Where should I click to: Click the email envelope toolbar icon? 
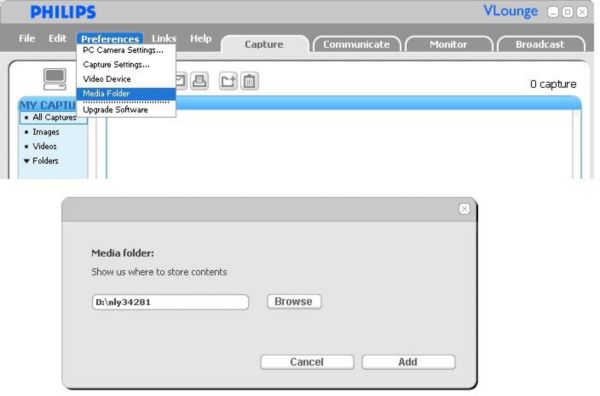[x=181, y=81]
